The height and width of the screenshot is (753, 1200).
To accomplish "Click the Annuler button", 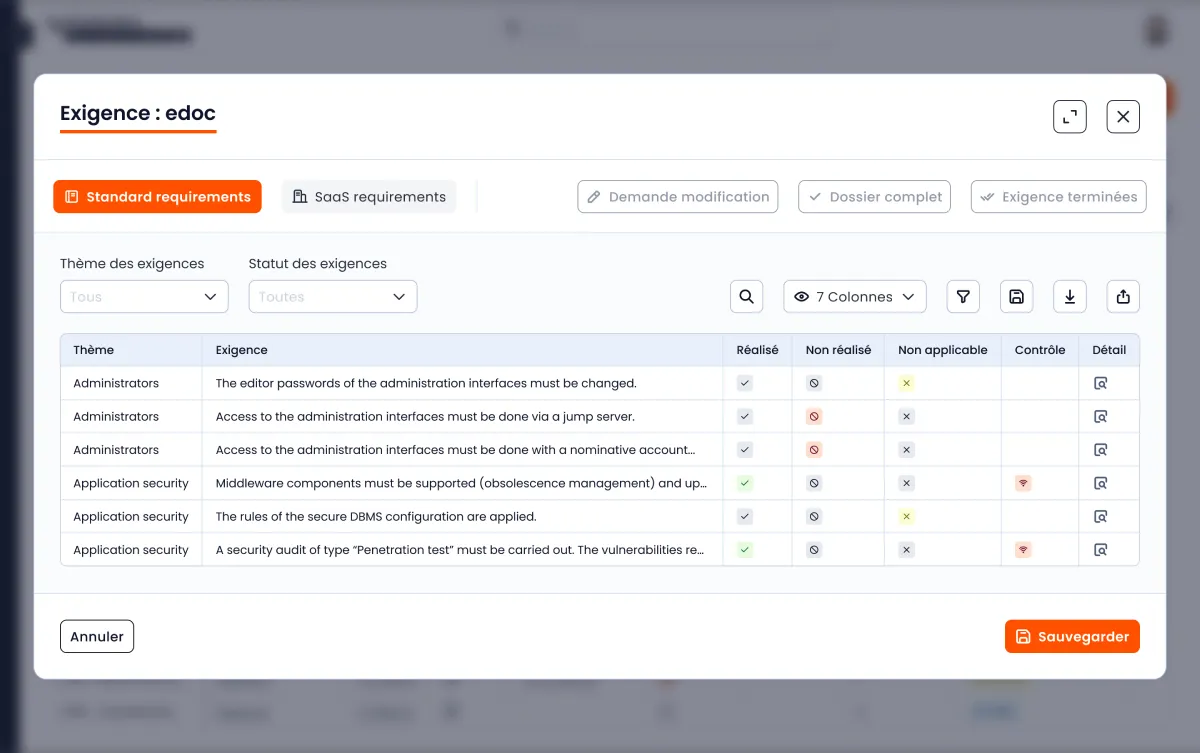I will point(97,637).
